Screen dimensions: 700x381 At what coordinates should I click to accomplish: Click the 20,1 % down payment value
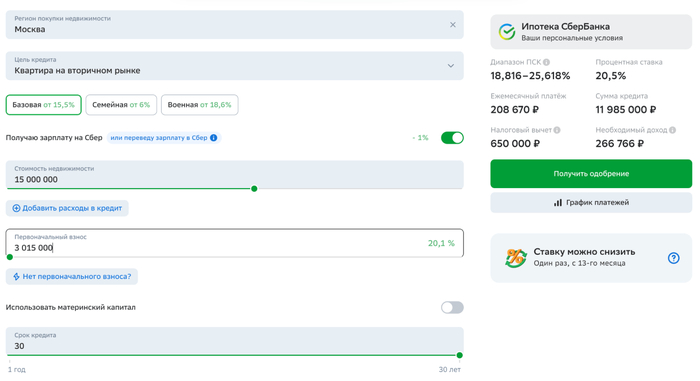point(441,243)
